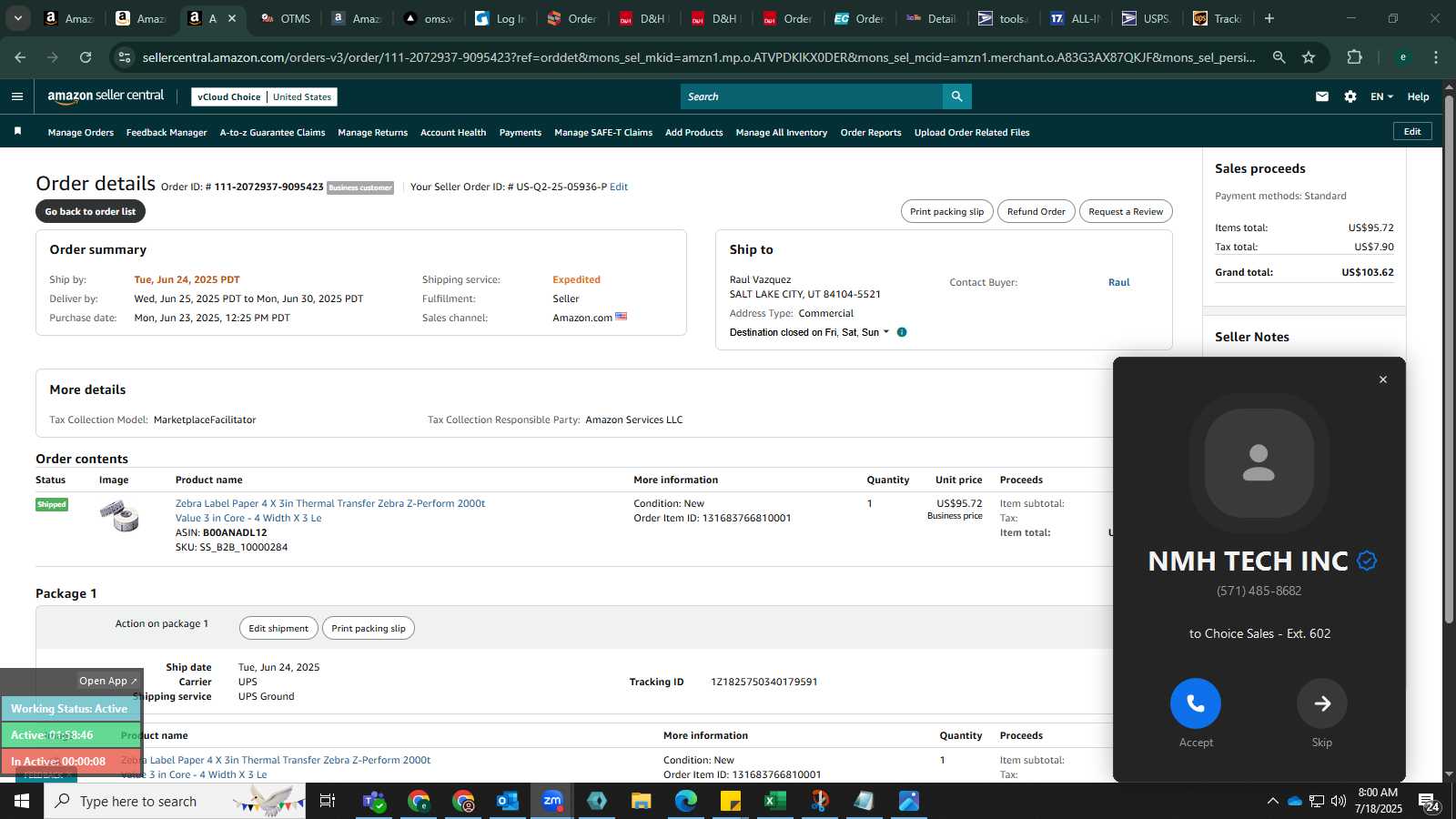The width and height of the screenshot is (1456, 819).
Task: Open Add Products menu item
Action: (694, 133)
